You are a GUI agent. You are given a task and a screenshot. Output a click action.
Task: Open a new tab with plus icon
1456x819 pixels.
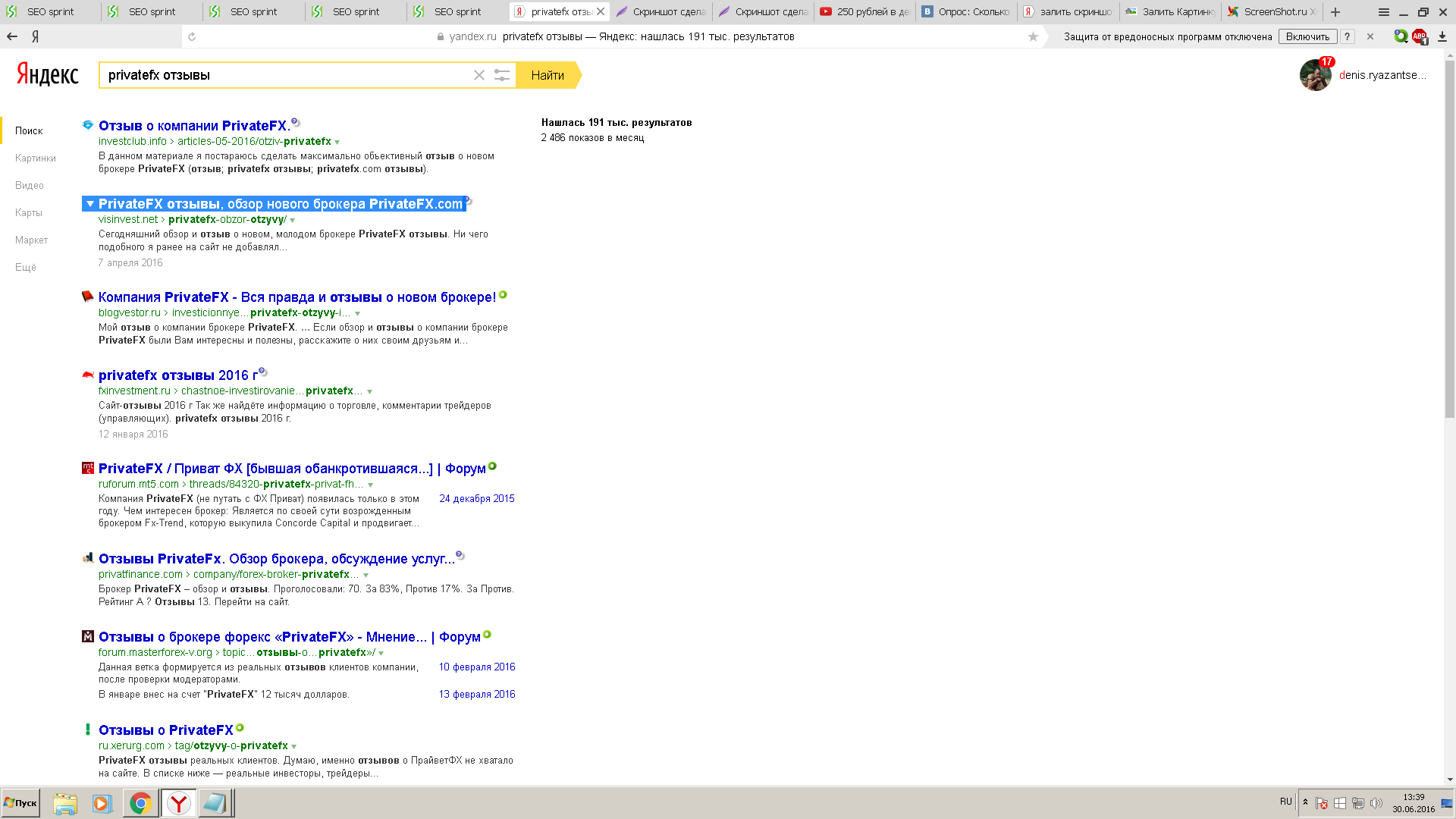click(x=1335, y=12)
